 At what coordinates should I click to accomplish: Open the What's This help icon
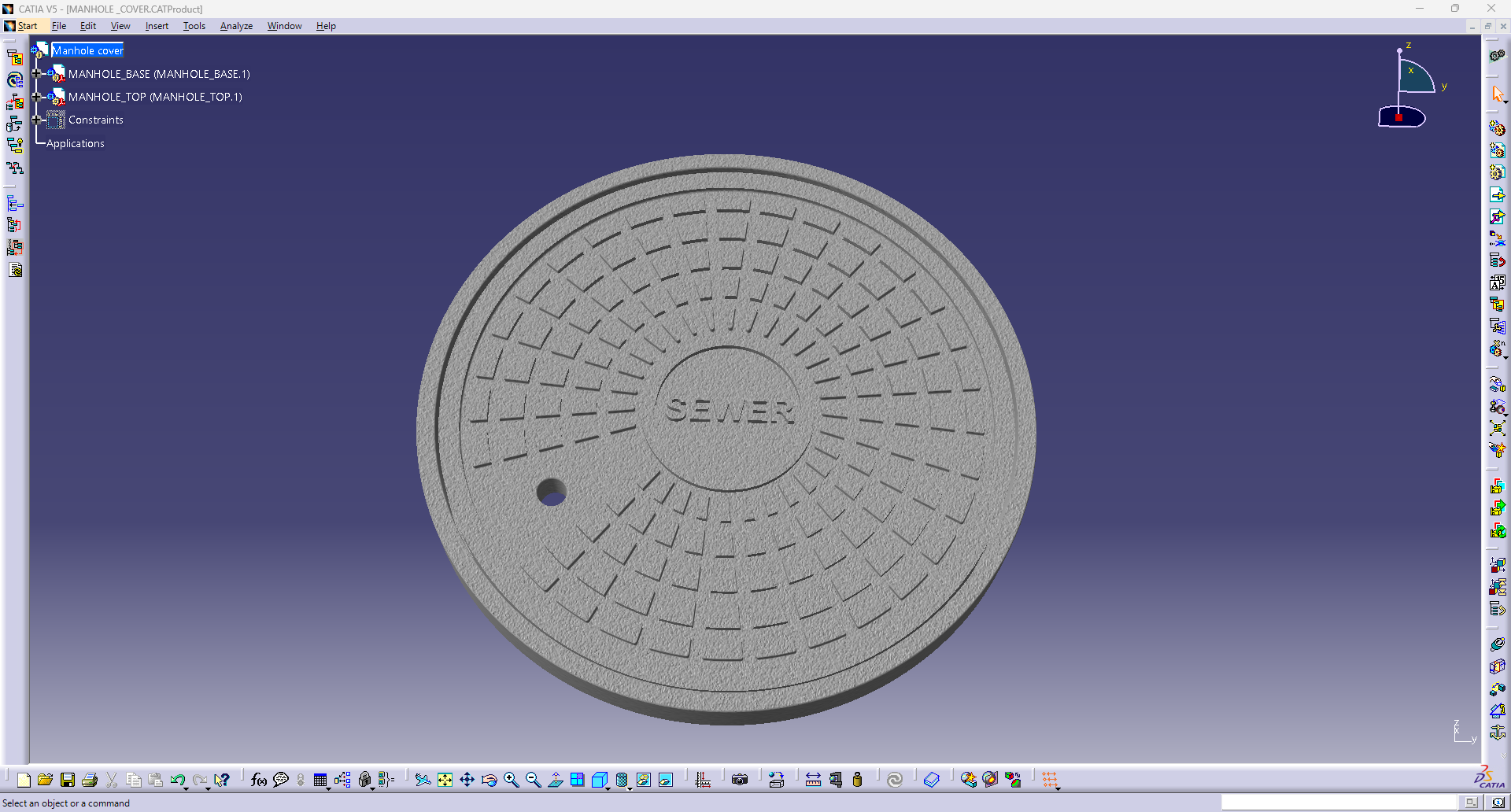222,780
